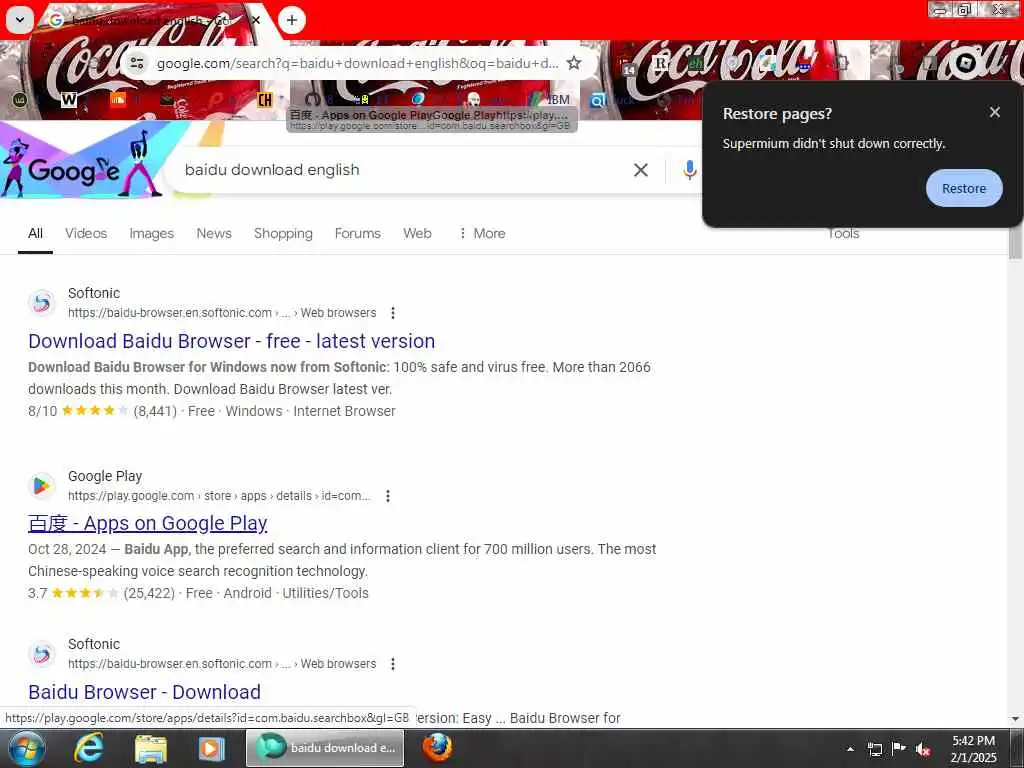This screenshot has height=768, width=1024.
Task: Open the Tools options
Action: point(843,233)
